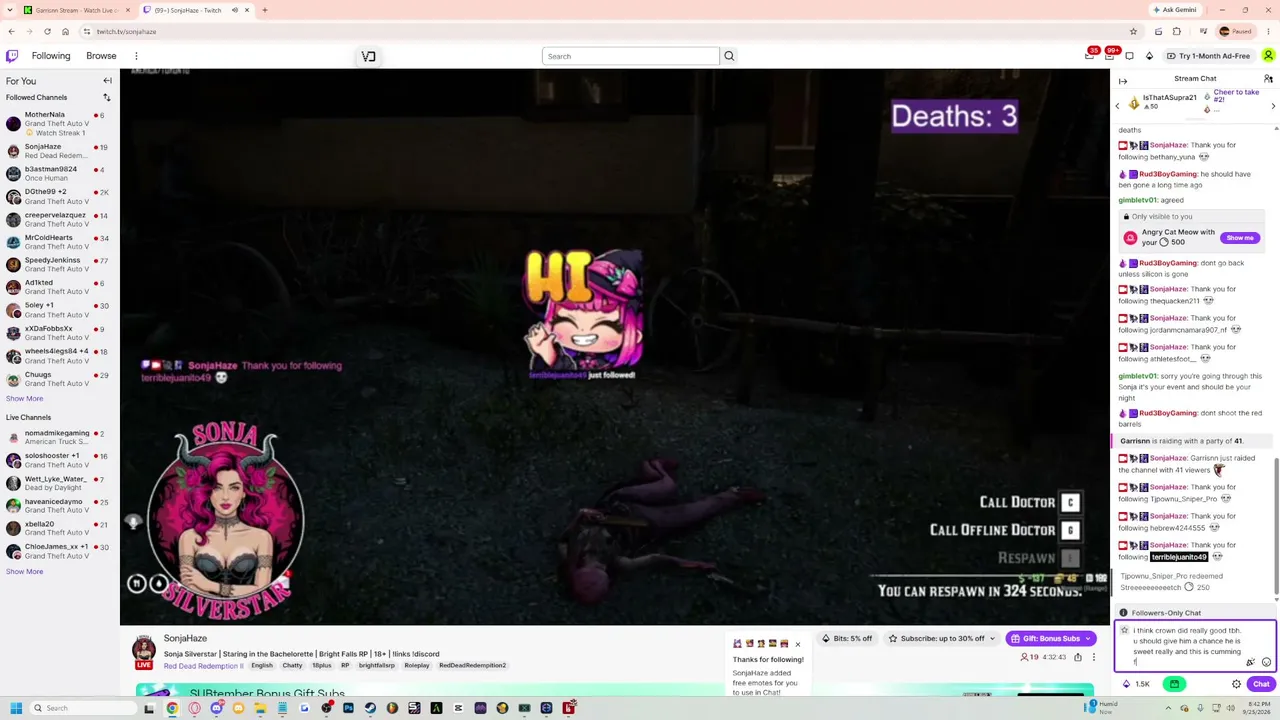Open the cheer party popper icon
This screenshot has width=1280, height=720.
(x=1250, y=662)
